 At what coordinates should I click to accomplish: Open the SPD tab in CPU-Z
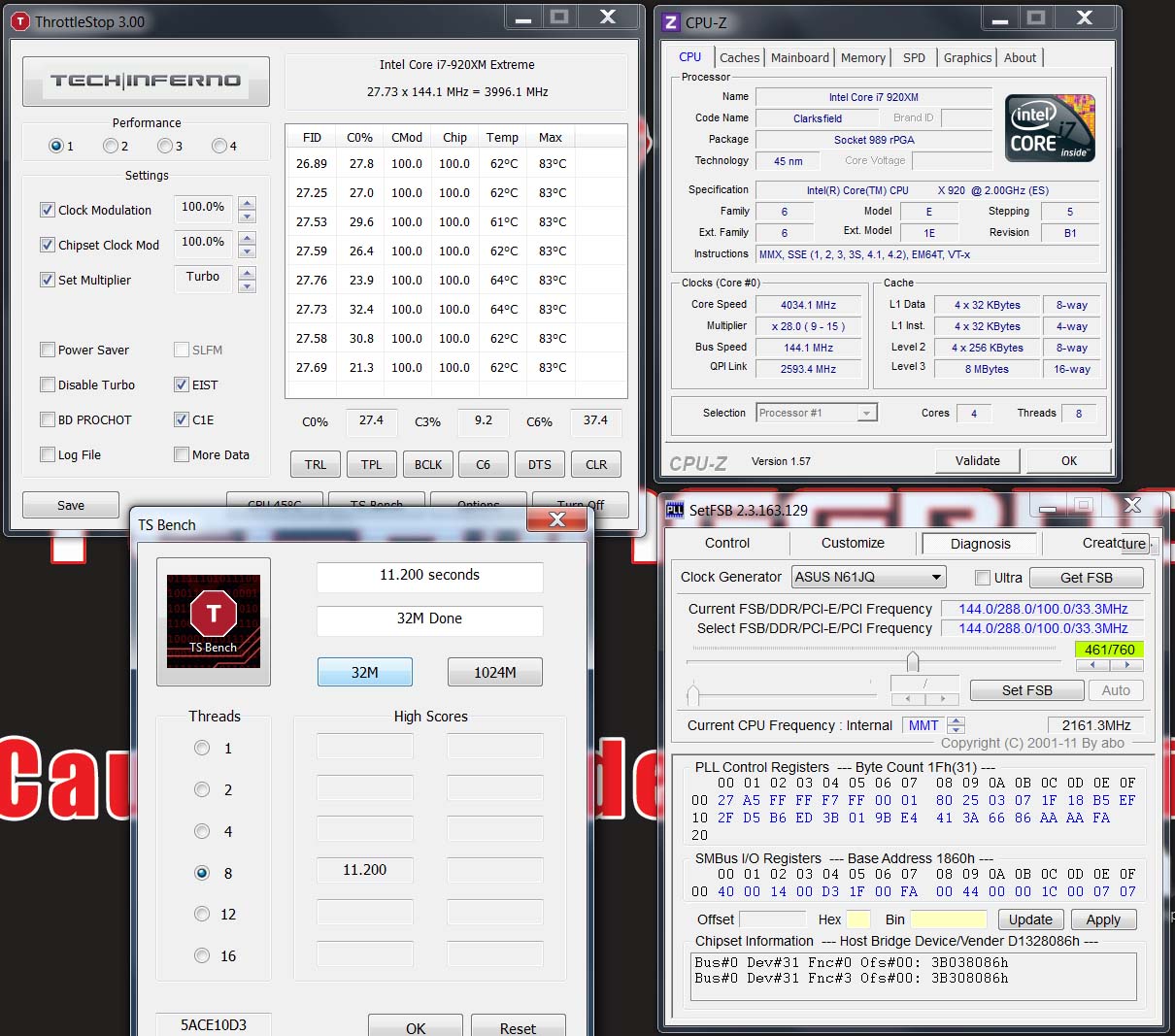tap(914, 58)
